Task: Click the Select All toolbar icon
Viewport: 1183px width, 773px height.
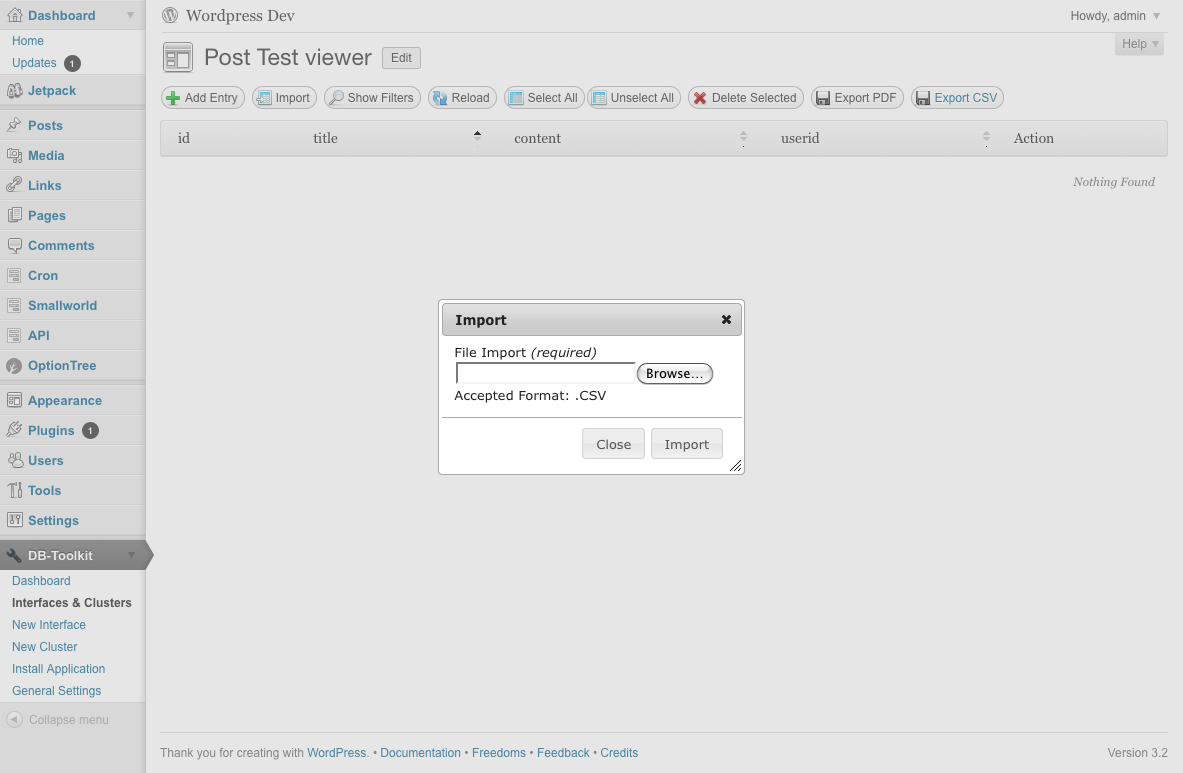Action: coord(516,98)
